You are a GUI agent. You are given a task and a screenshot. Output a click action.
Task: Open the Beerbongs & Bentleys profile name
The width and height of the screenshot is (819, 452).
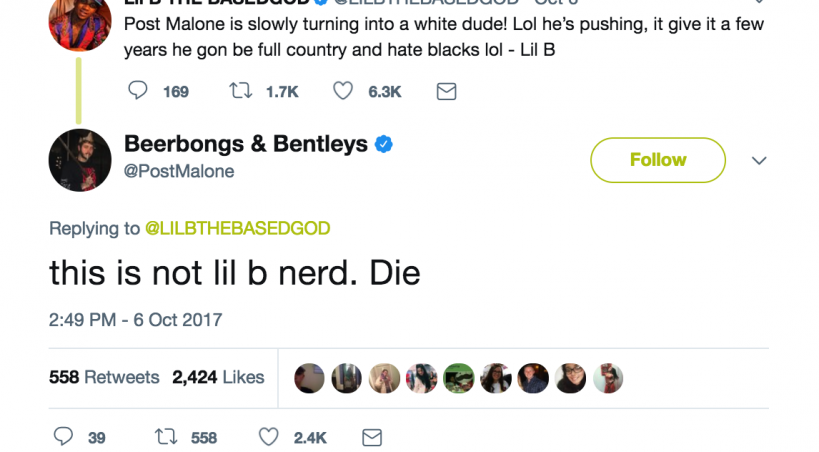point(246,144)
